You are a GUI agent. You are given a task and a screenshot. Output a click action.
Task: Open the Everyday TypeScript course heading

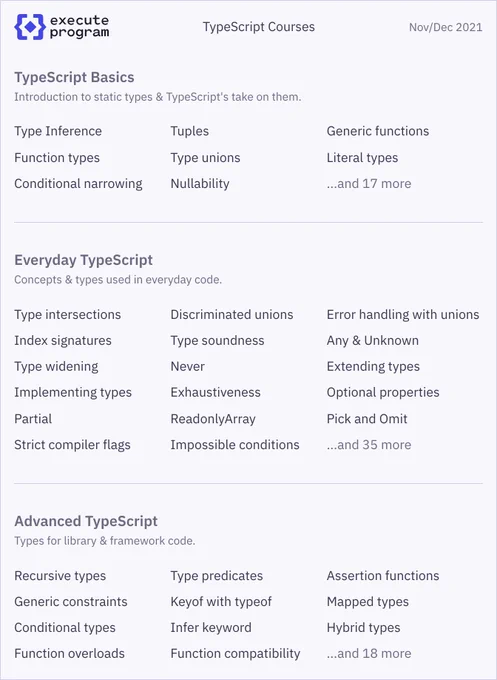tap(83, 260)
